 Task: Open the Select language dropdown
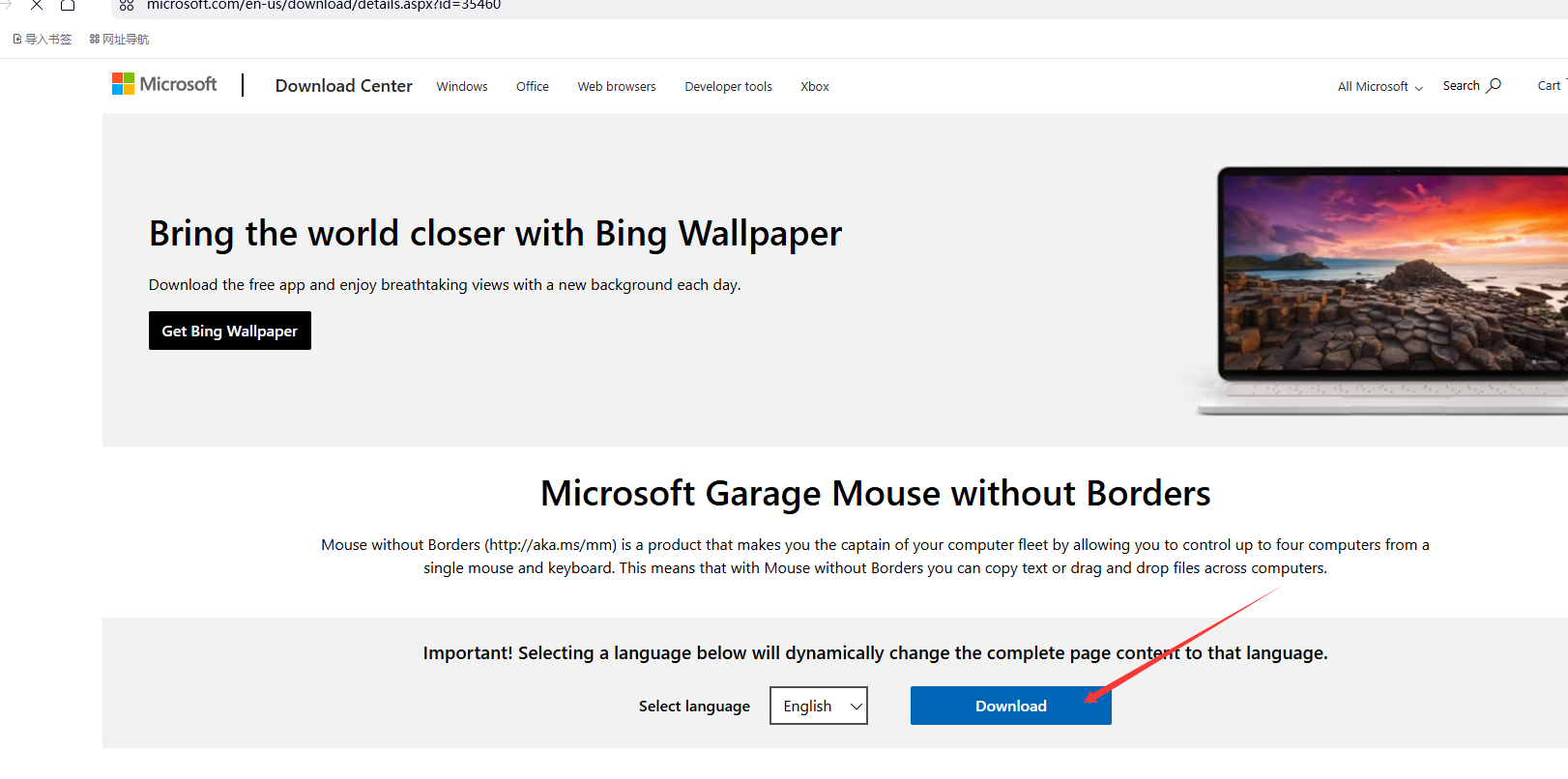point(818,706)
